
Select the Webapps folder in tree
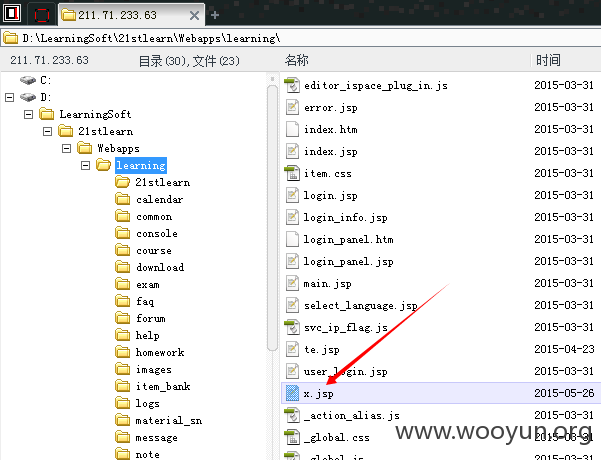118,148
